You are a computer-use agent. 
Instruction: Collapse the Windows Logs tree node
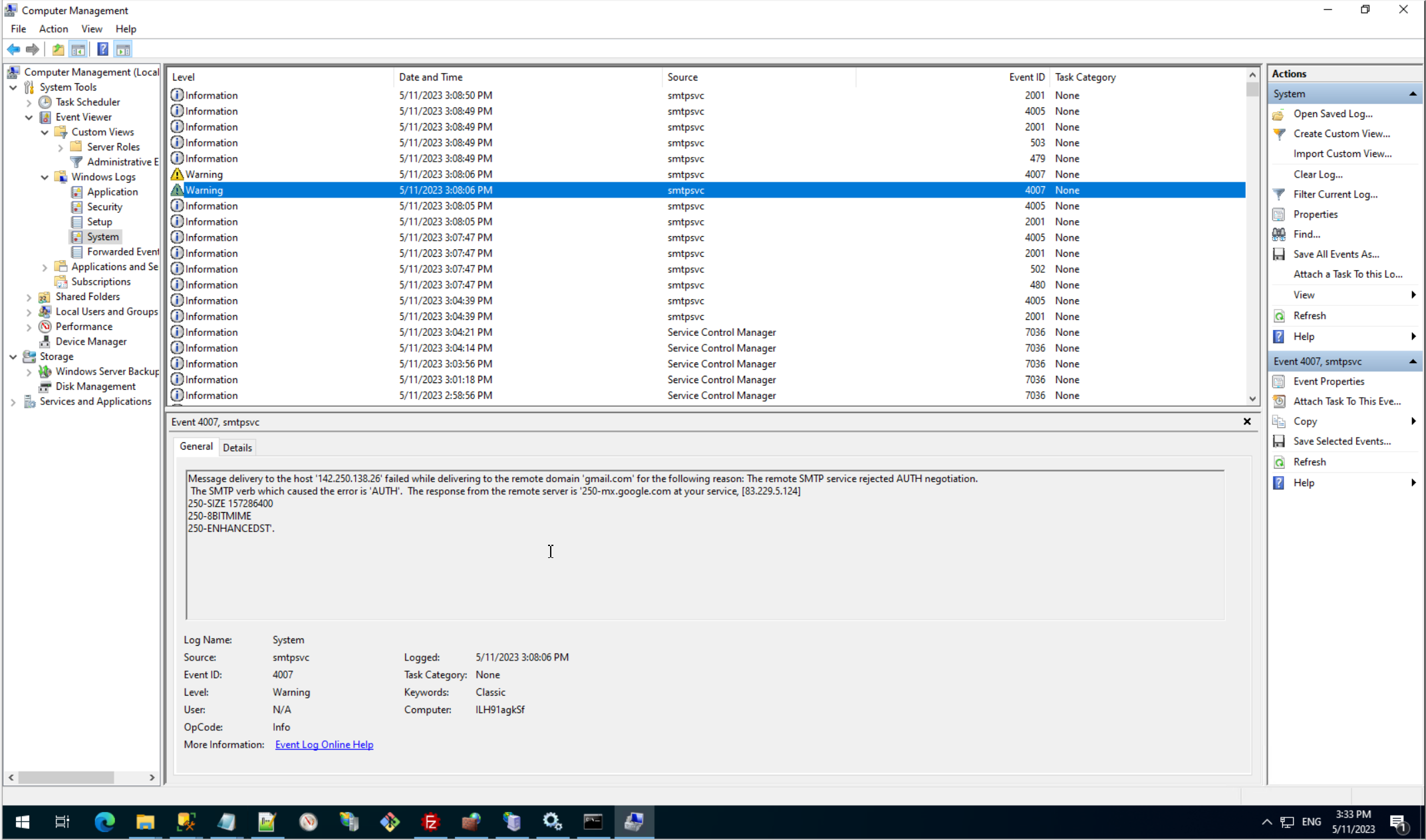pyautogui.click(x=45, y=177)
